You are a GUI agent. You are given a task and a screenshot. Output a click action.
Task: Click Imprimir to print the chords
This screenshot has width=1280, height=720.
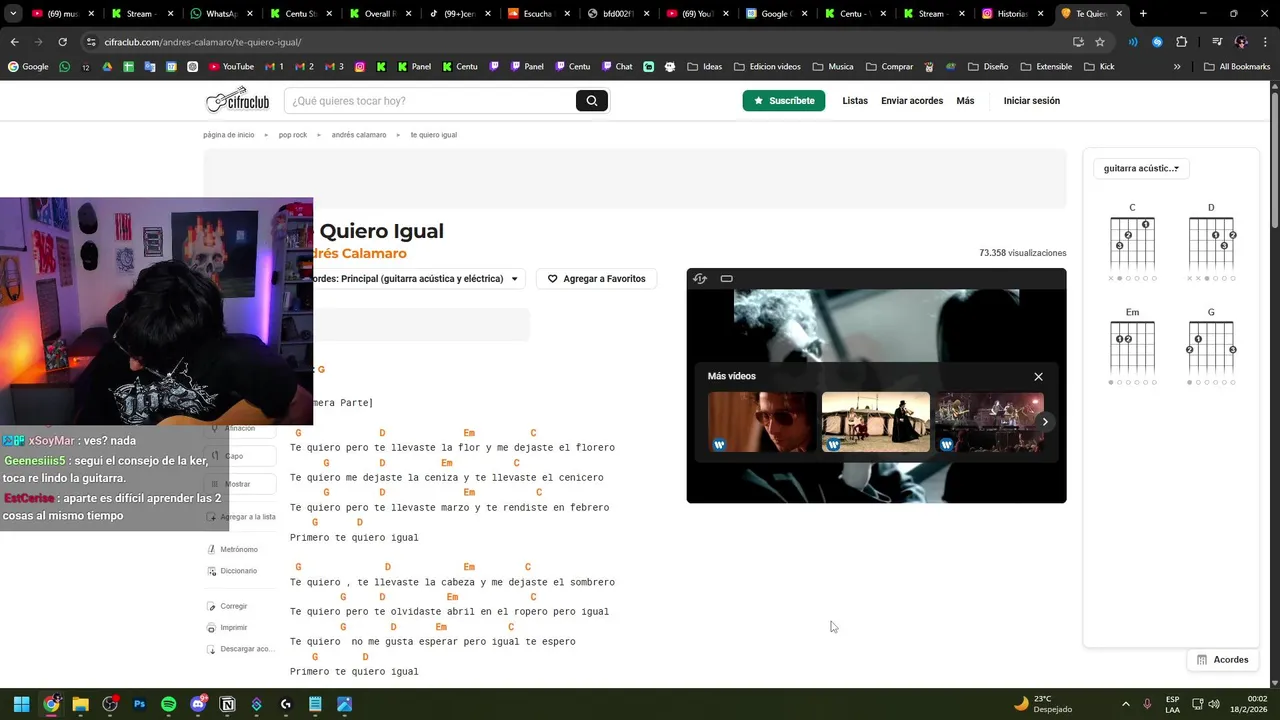227,628
